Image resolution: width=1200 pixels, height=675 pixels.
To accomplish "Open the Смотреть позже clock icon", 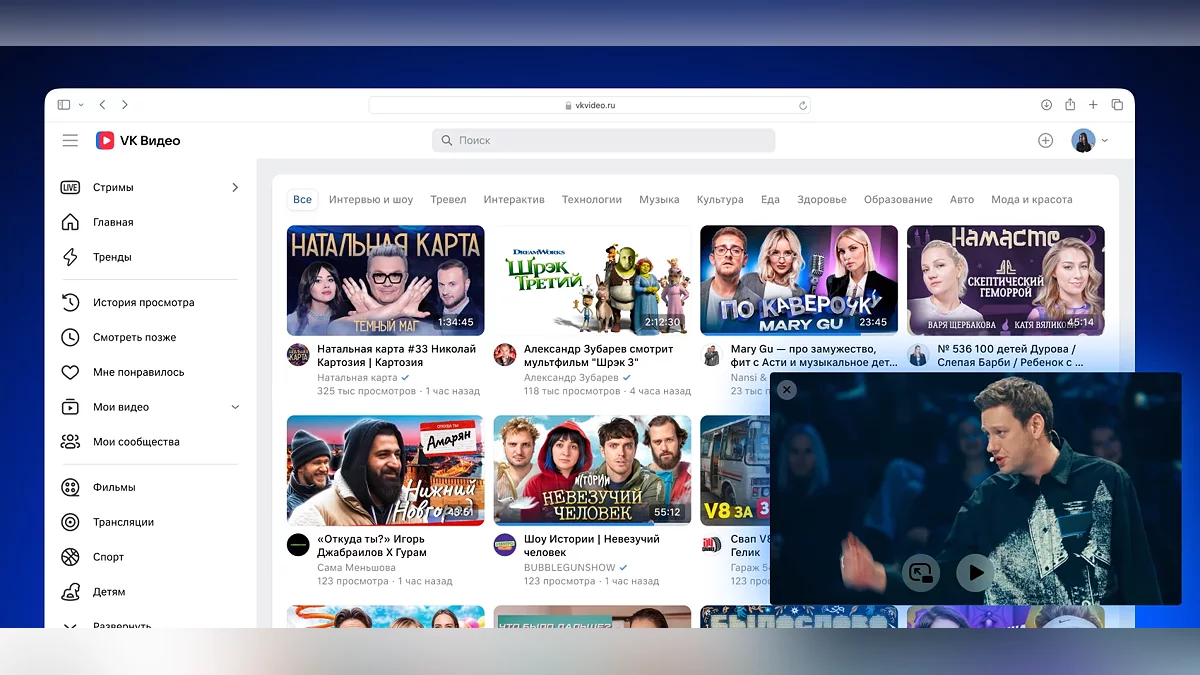I will (x=70, y=337).
